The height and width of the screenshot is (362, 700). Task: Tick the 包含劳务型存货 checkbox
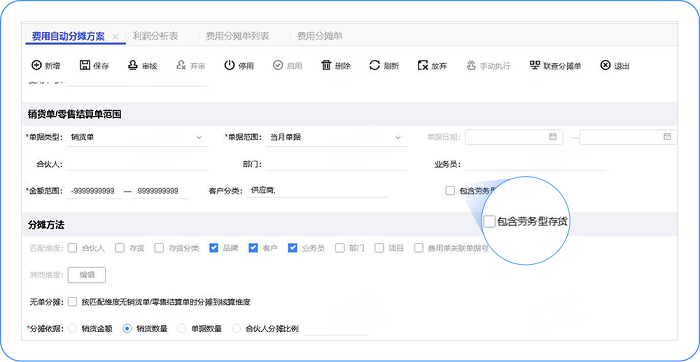click(450, 191)
